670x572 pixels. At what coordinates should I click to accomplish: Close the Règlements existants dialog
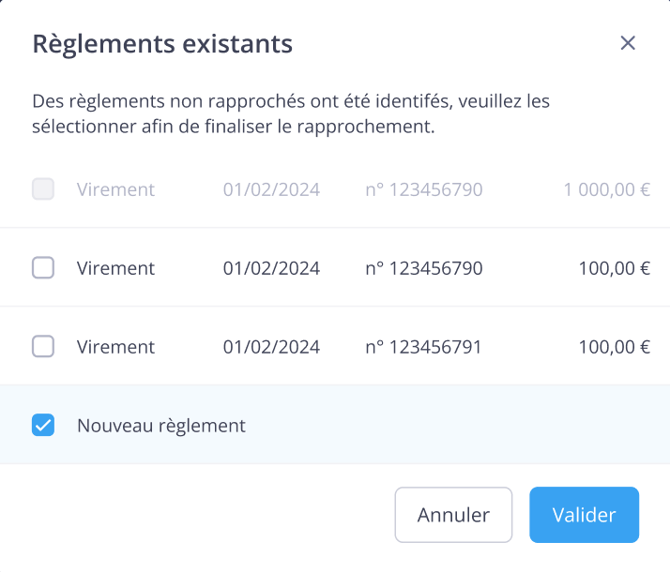pos(628,43)
